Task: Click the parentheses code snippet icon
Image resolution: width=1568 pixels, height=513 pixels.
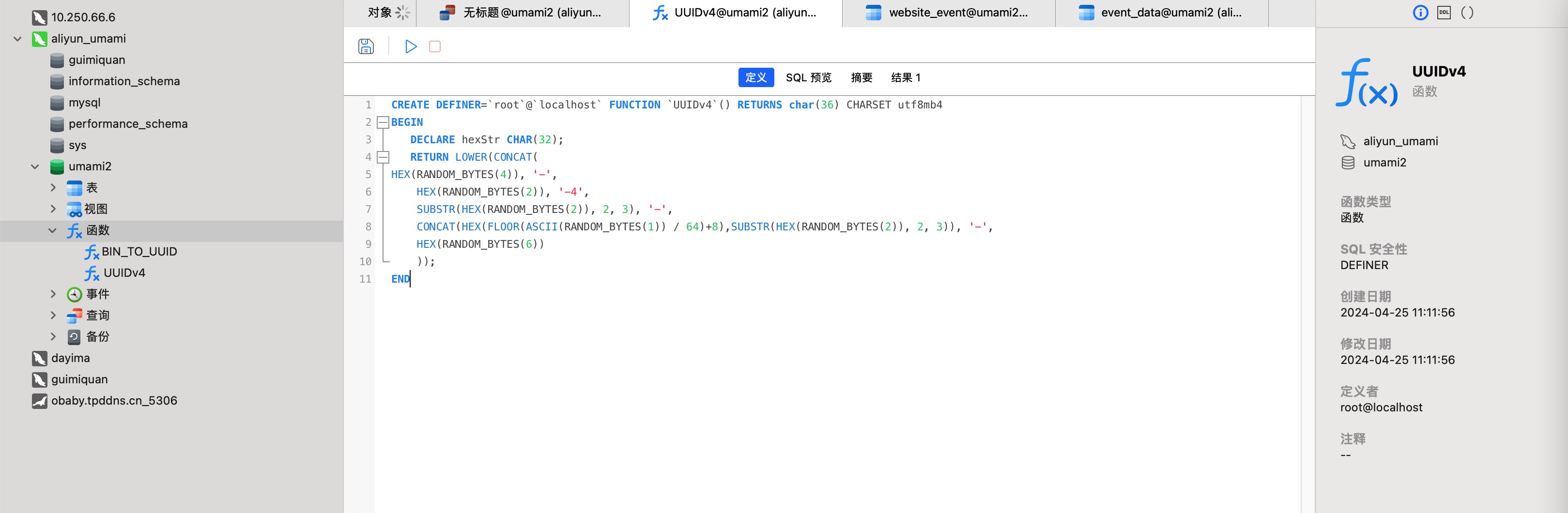Action: click(1467, 13)
